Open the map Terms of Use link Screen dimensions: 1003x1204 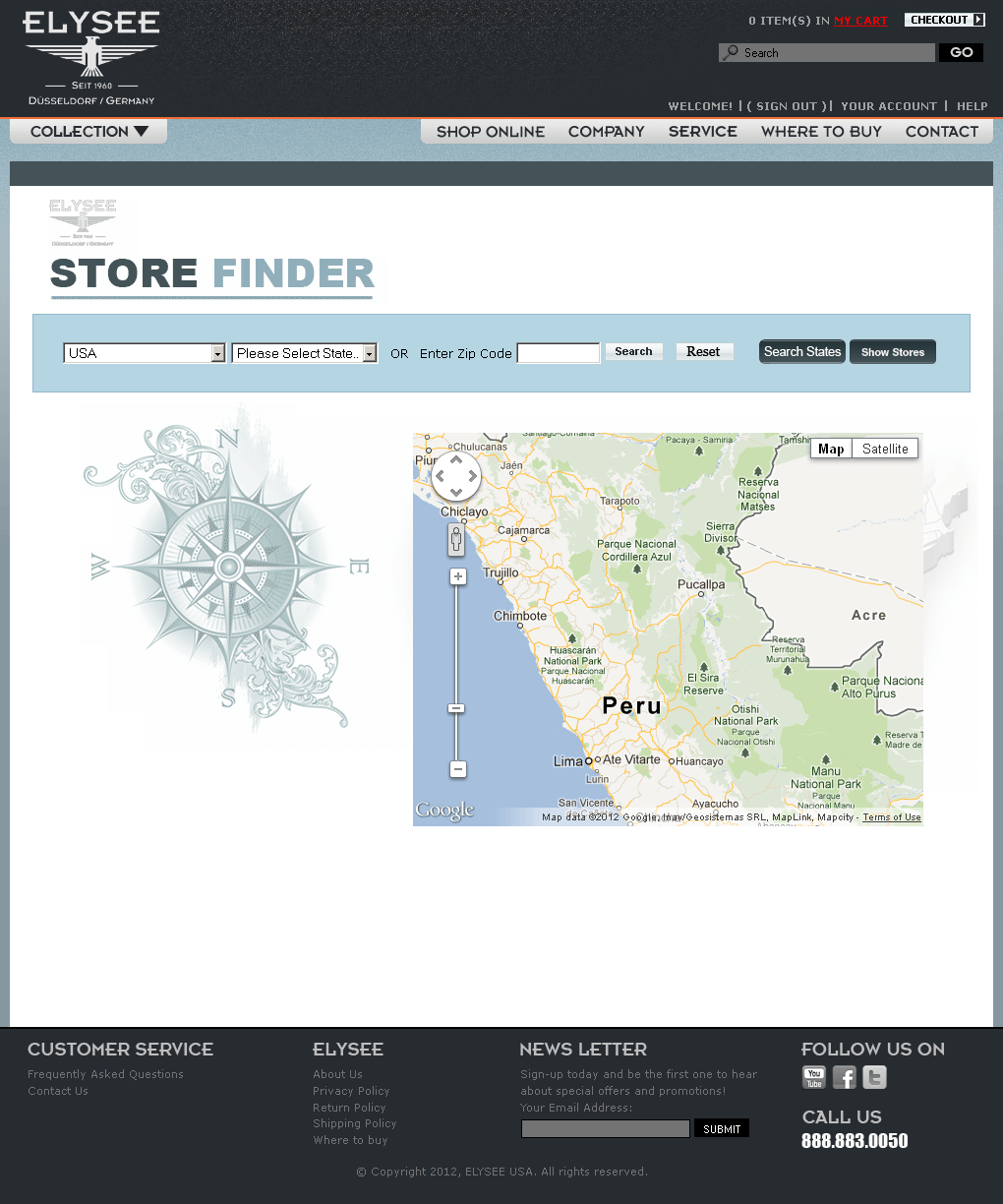892,817
